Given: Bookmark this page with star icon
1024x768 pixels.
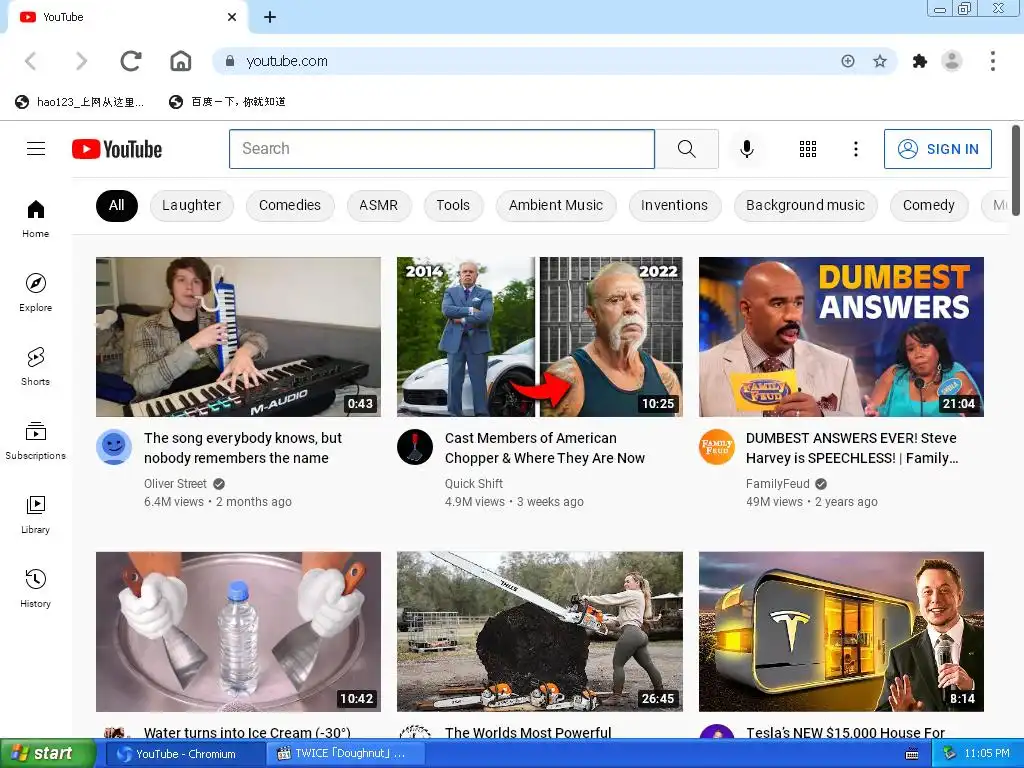Looking at the screenshot, I should (x=880, y=61).
